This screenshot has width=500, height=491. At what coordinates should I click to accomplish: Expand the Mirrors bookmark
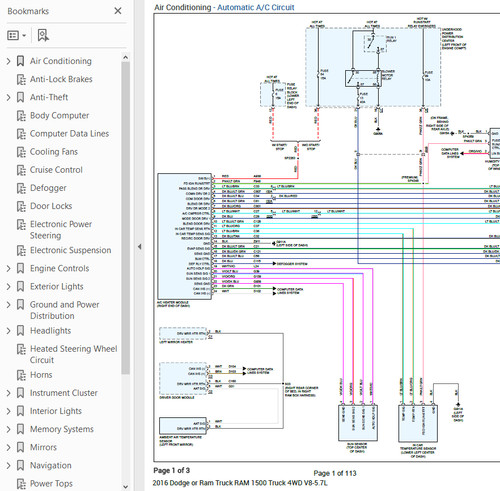point(9,447)
